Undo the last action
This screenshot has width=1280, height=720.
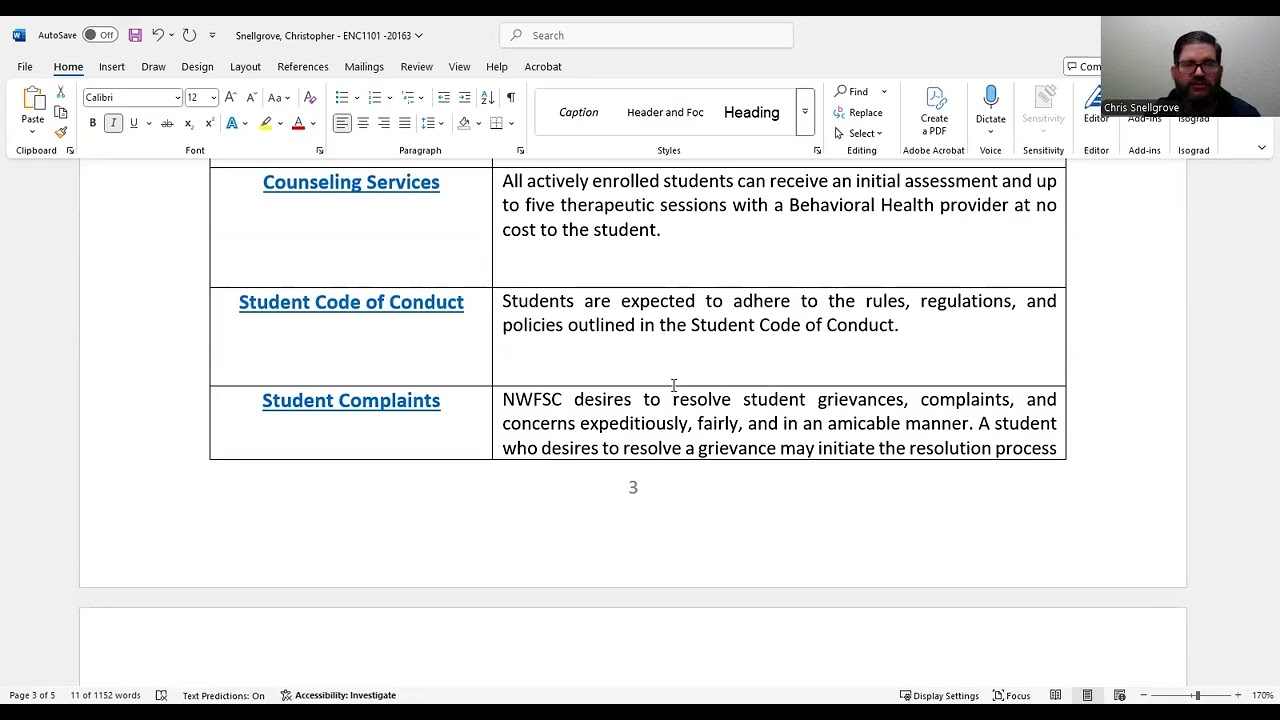point(158,35)
